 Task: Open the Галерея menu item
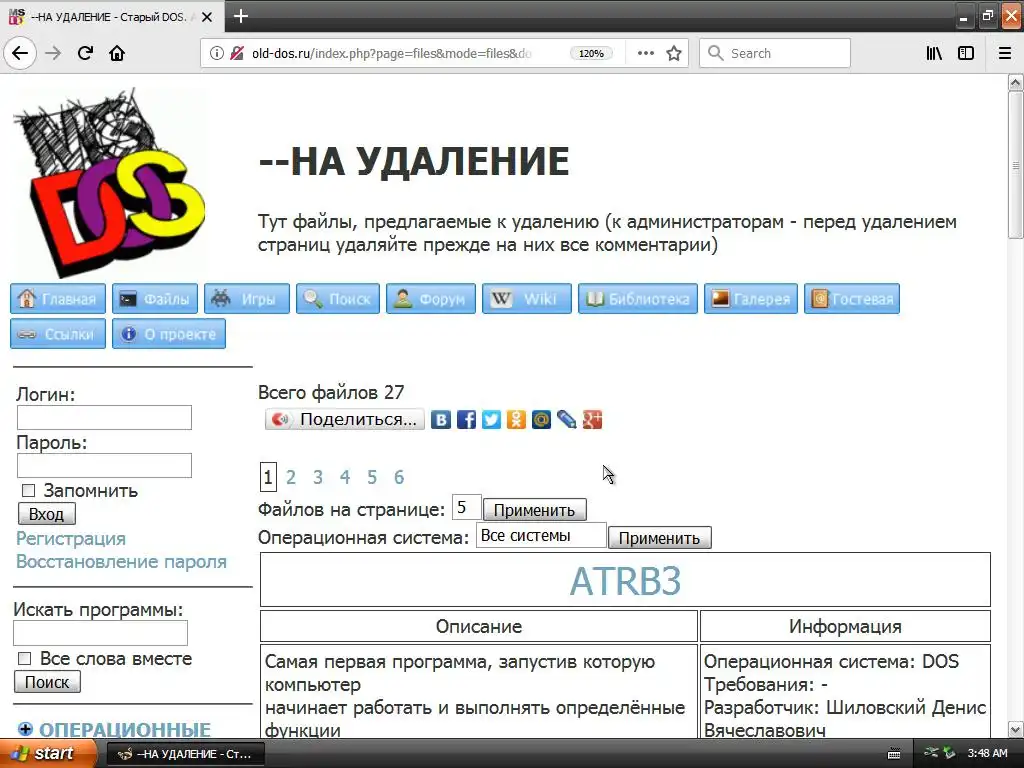[x=751, y=298]
